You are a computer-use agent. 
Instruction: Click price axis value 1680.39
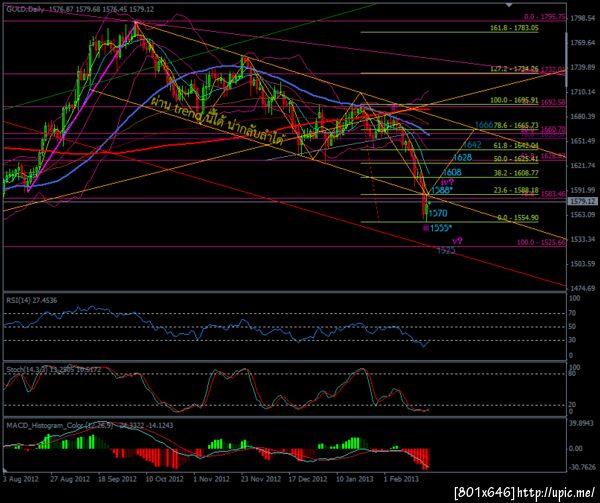(x=582, y=116)
